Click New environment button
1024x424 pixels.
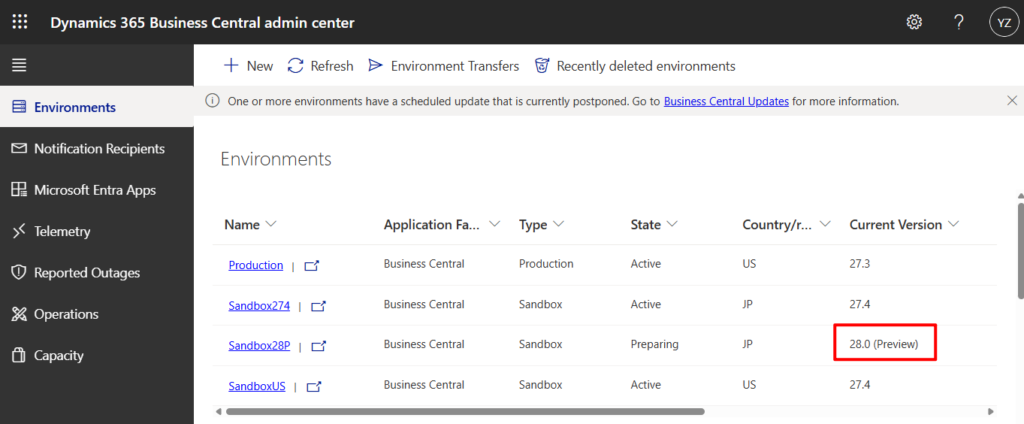tap(248, 66)
